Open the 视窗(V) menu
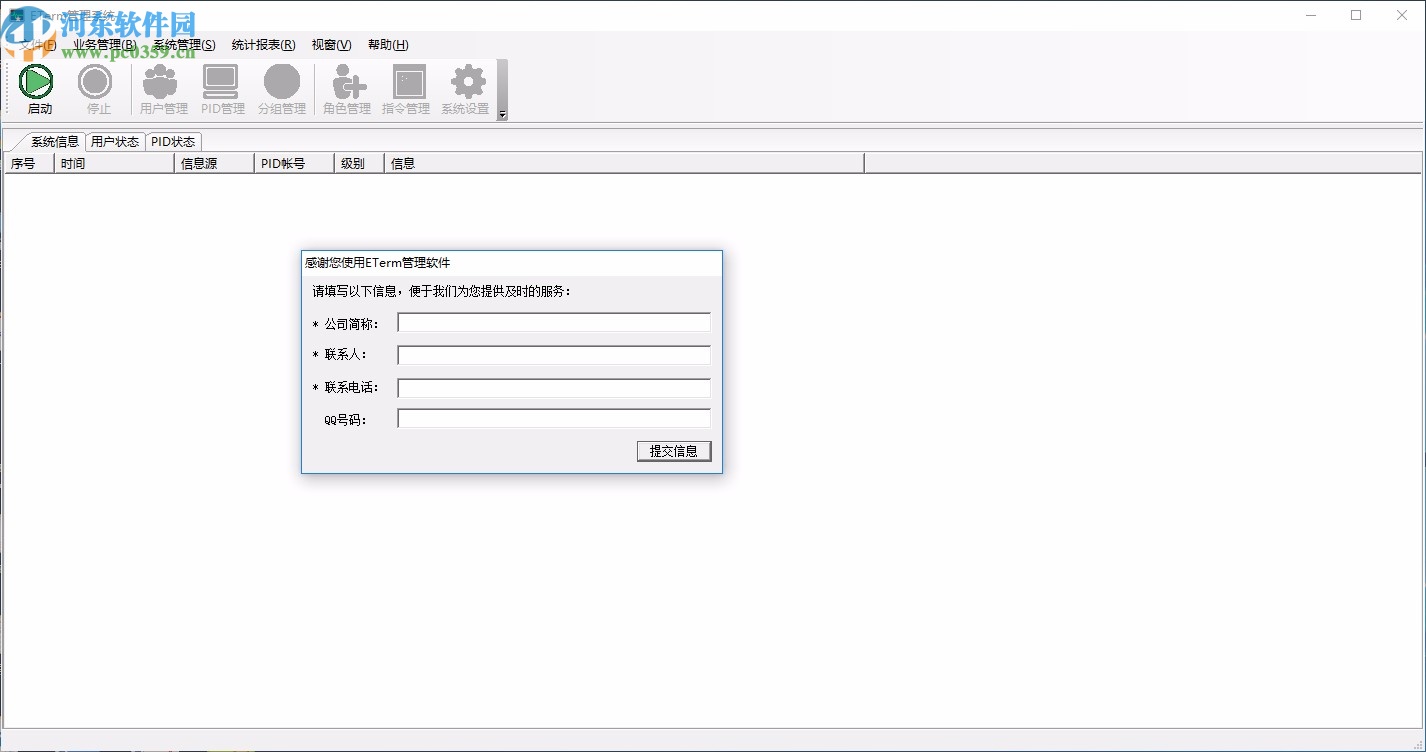Viewport: 1426px width, 752px height. coord(331,44)
